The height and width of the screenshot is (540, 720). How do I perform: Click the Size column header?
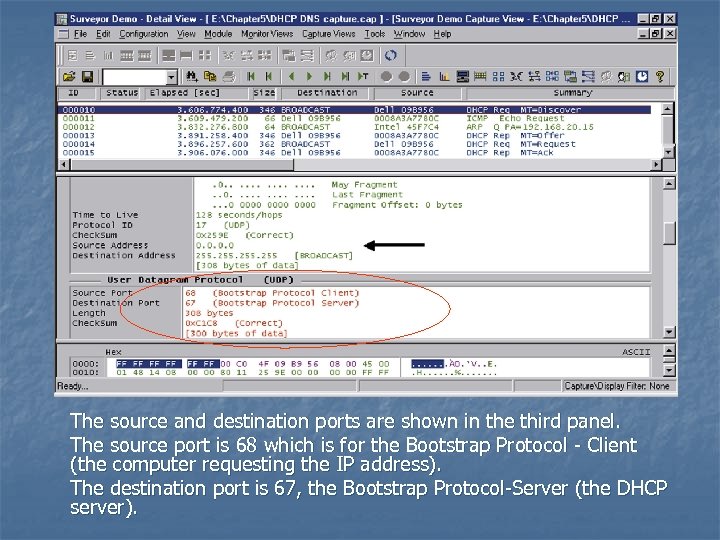click(264, 93)
